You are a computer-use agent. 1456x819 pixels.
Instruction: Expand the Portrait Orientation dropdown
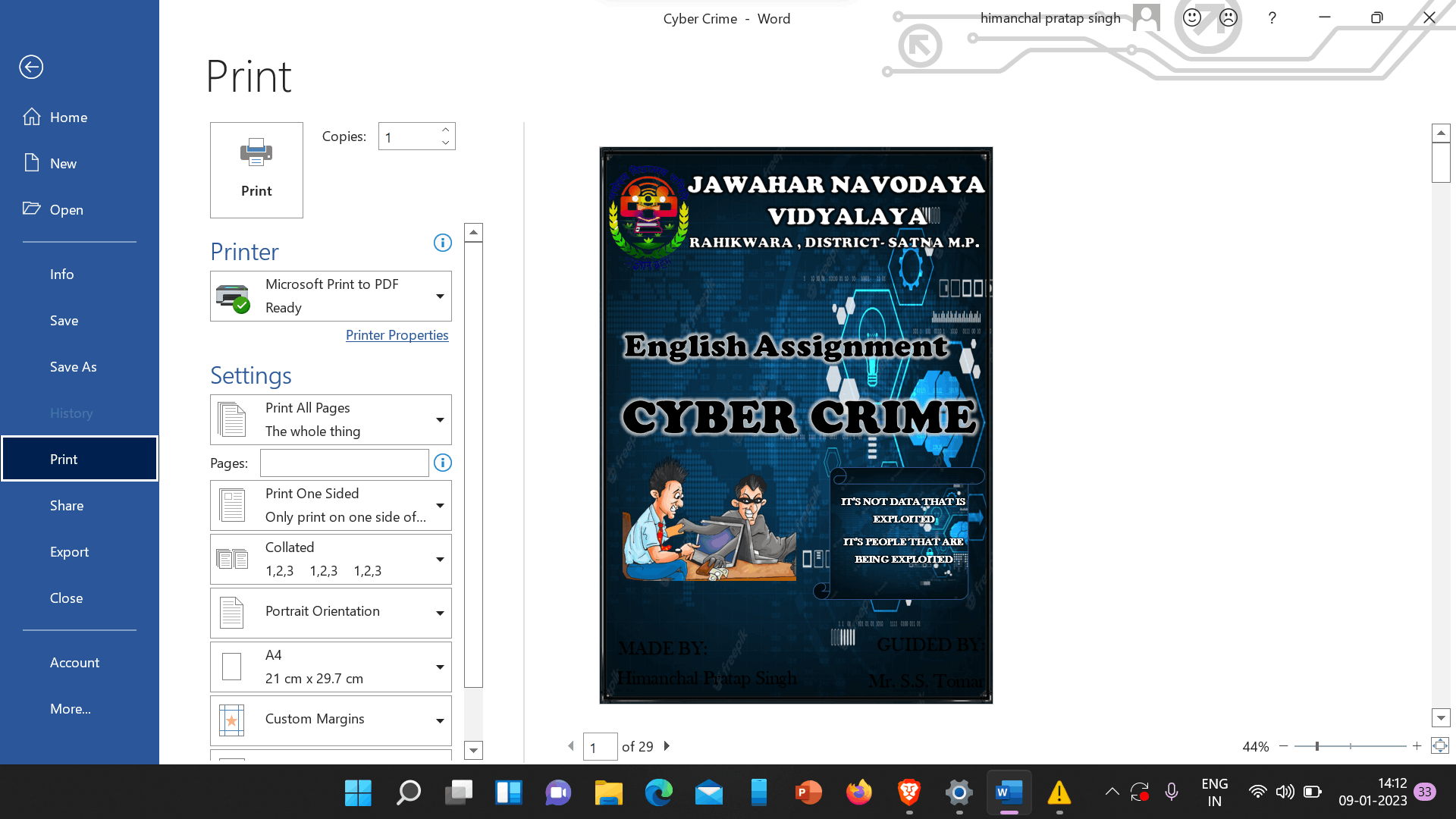pyautogui.click(x=439, y=613)
